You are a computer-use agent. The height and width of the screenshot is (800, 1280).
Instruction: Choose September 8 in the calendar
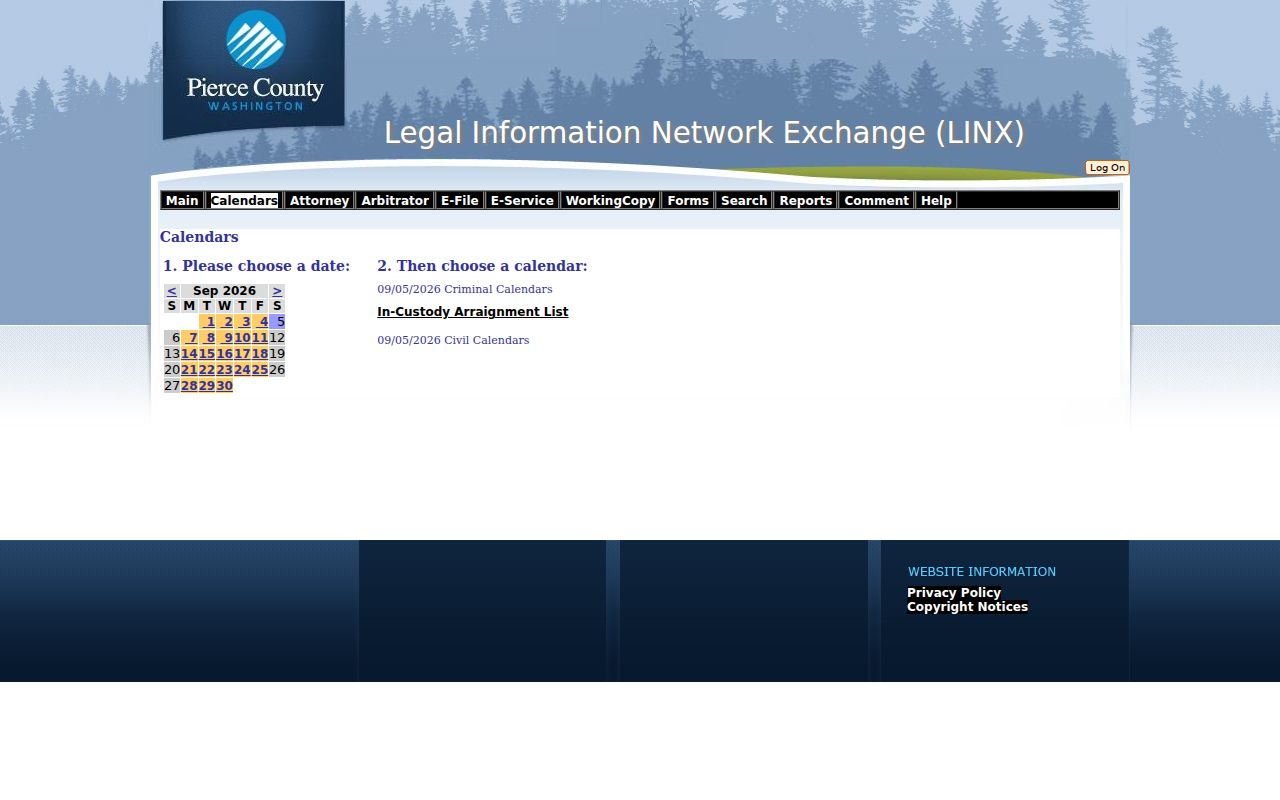207,338
